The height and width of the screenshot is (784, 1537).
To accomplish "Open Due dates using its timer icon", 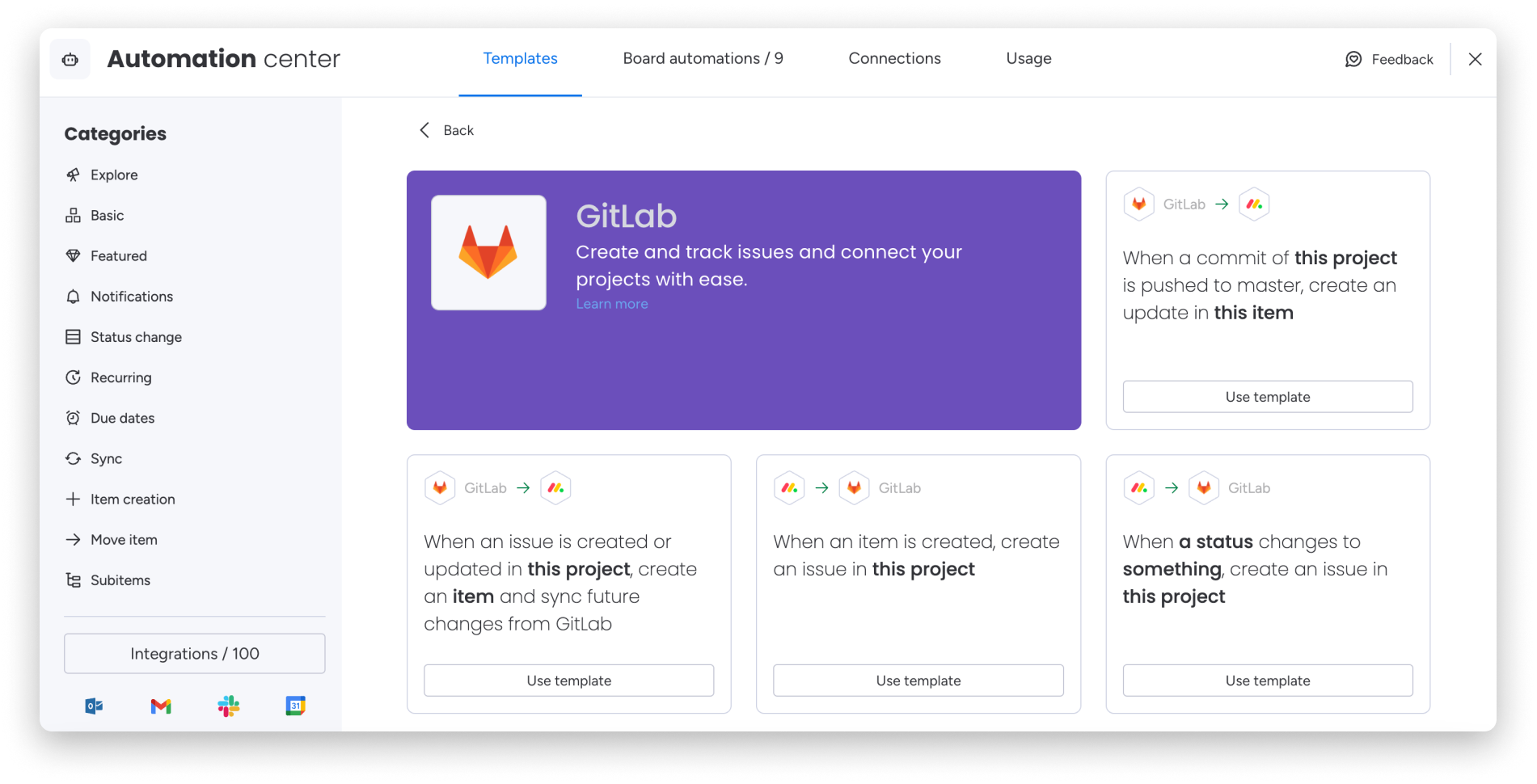I will [x=74, y=418].
